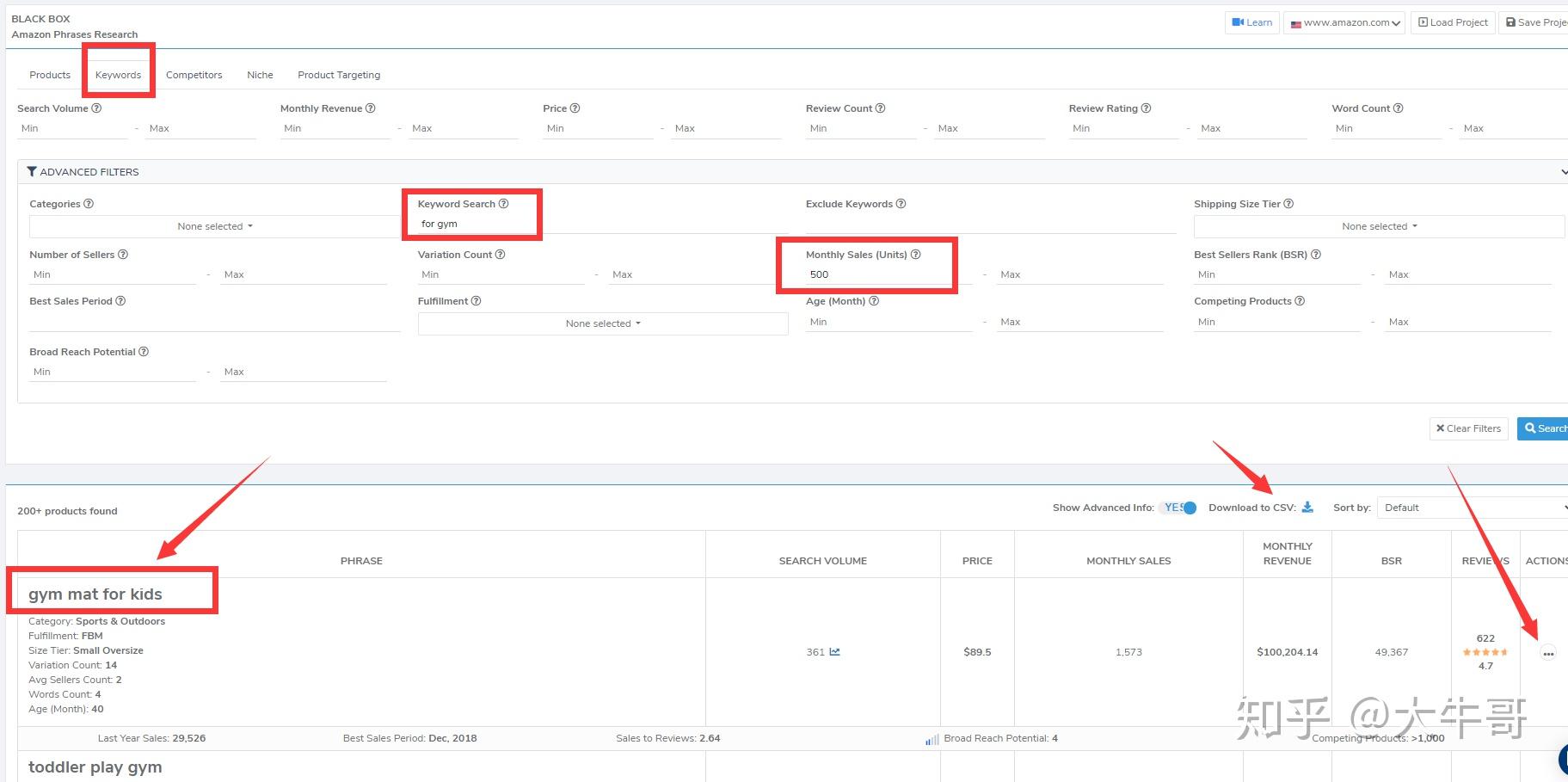Open the Categories None selected dropdown

coord(215,226)
